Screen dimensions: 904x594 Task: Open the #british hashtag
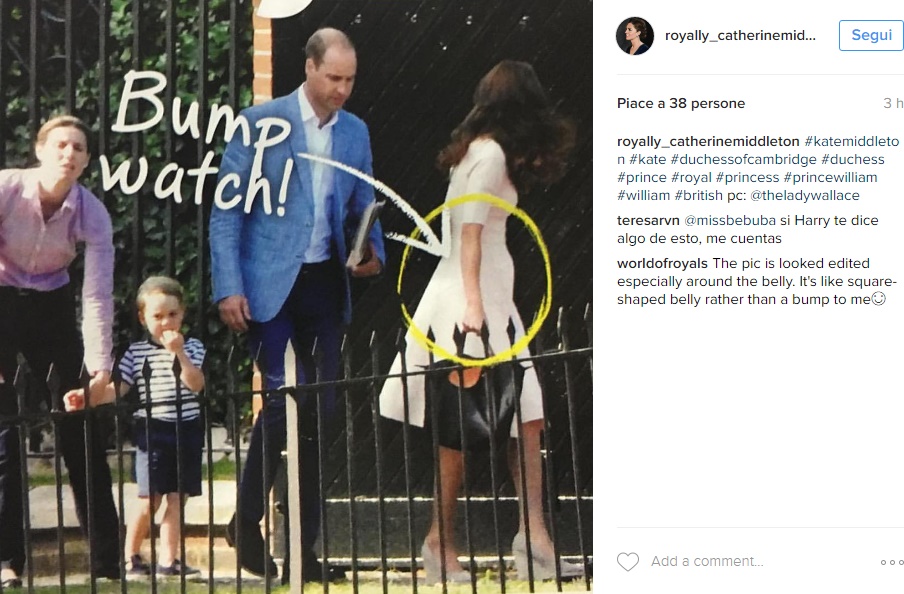(x=699, y=195)
